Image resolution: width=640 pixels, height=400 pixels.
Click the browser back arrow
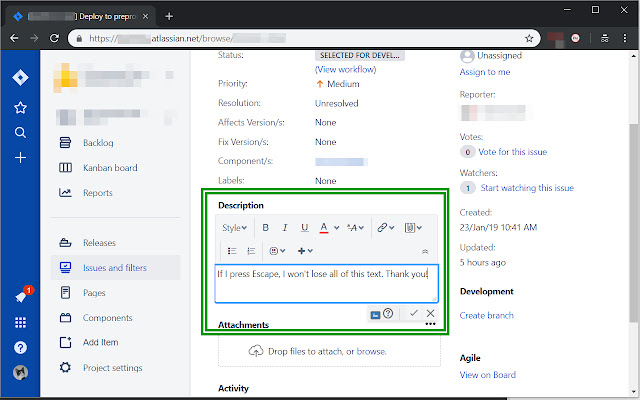click(x=14, y=38)
